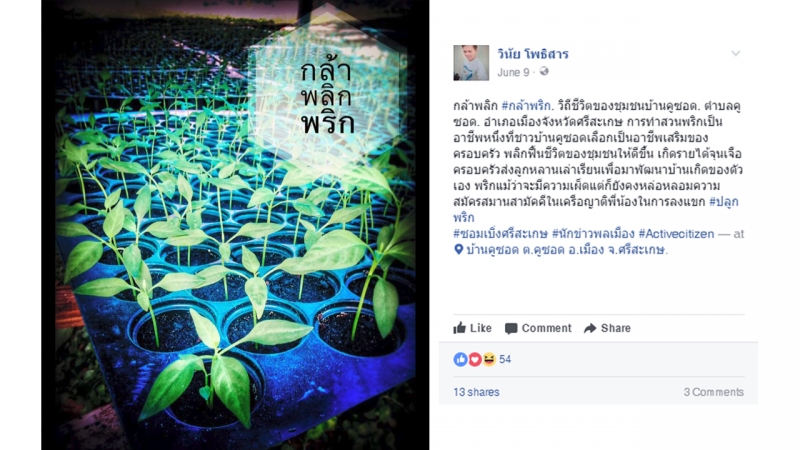This screenshot has width=800, height=450.
Task: Open the 3 Comments link
Action: 713,392
